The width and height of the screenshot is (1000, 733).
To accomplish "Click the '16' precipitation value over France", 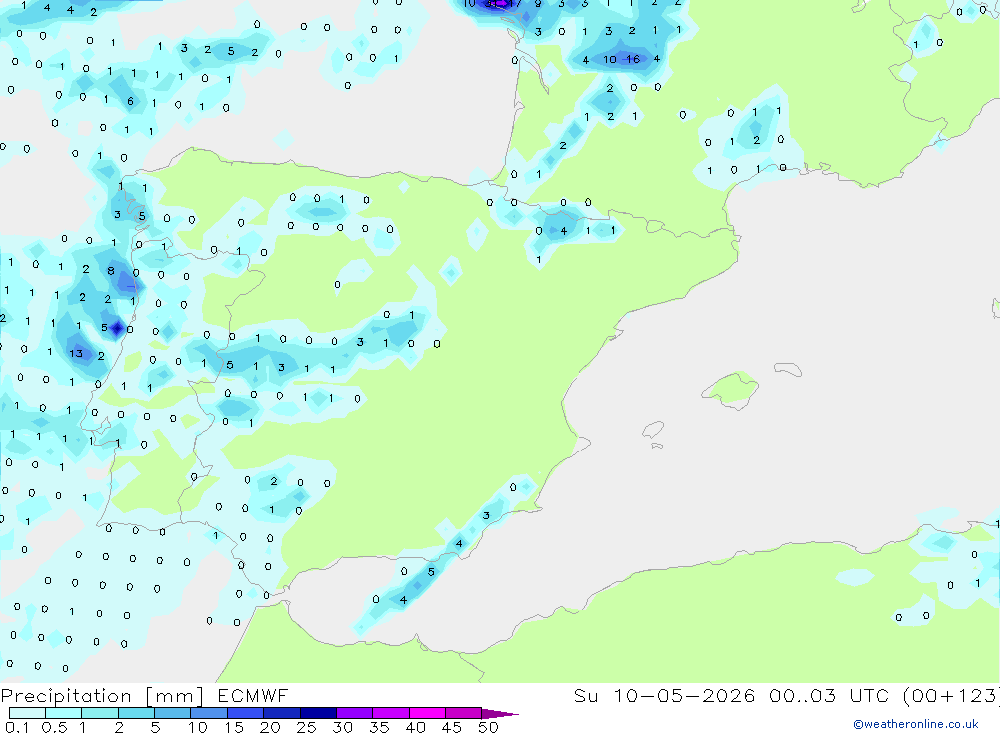I will pyautogui.click(x=632, y=59).
